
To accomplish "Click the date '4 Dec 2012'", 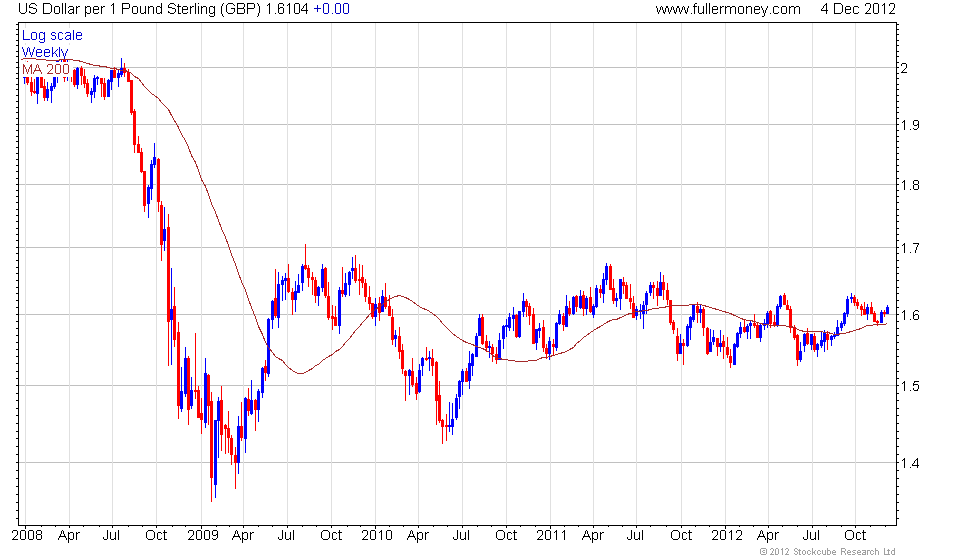I will (858, 9).
